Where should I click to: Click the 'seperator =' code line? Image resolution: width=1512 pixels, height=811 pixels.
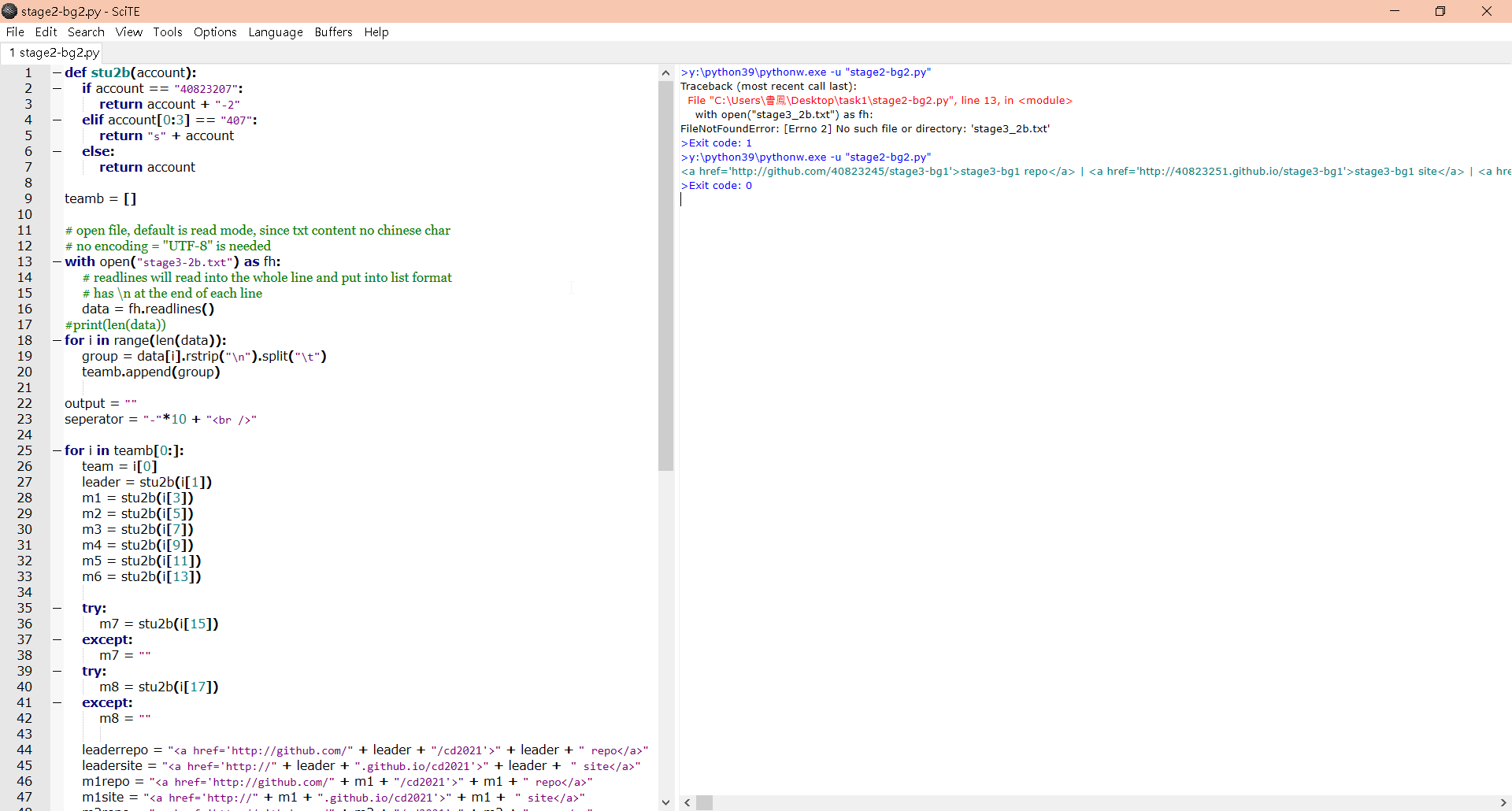[x=161, y=419]
